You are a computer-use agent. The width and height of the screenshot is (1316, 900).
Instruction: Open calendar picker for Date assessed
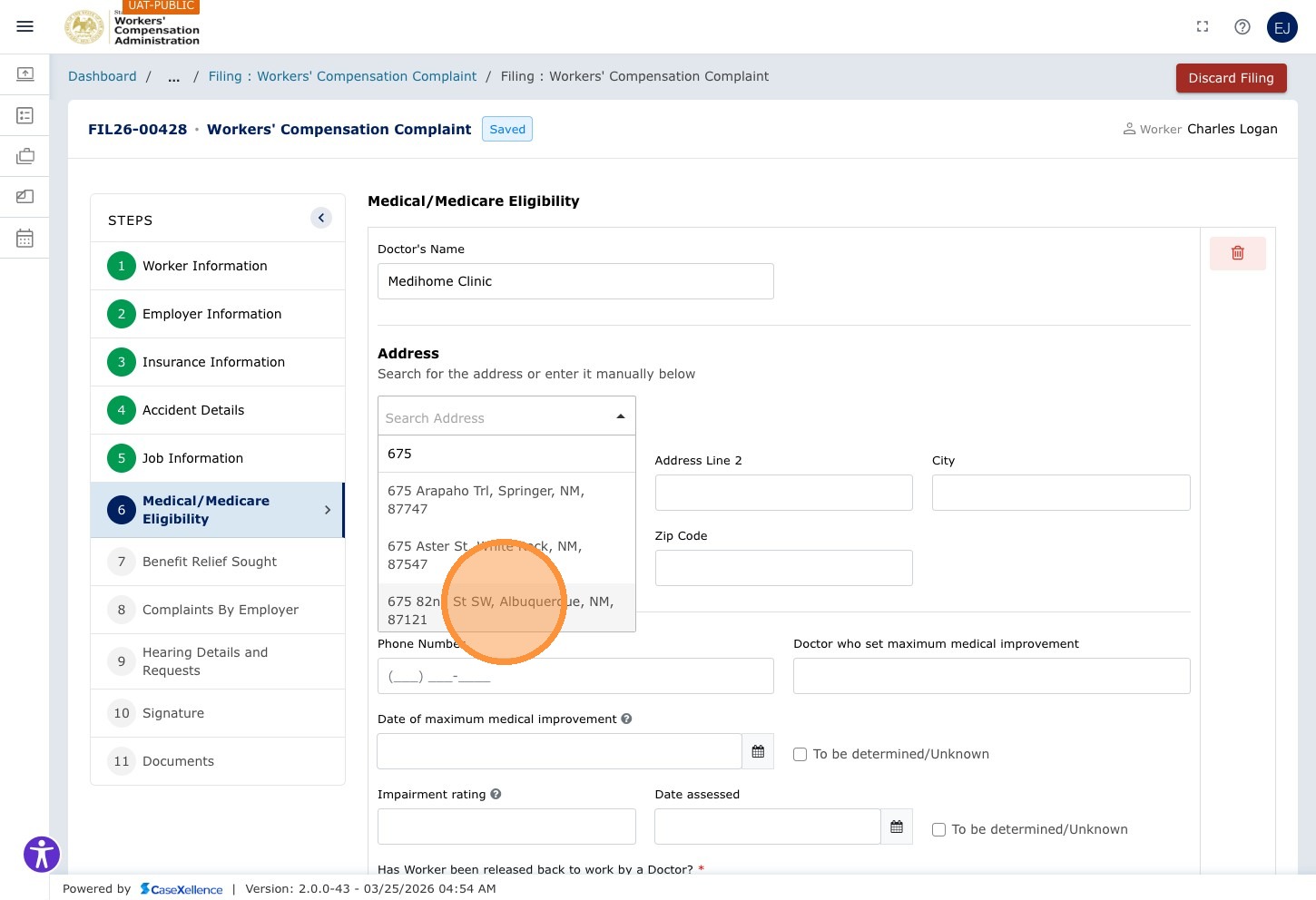pyautogui.click(x=897, y=827)
